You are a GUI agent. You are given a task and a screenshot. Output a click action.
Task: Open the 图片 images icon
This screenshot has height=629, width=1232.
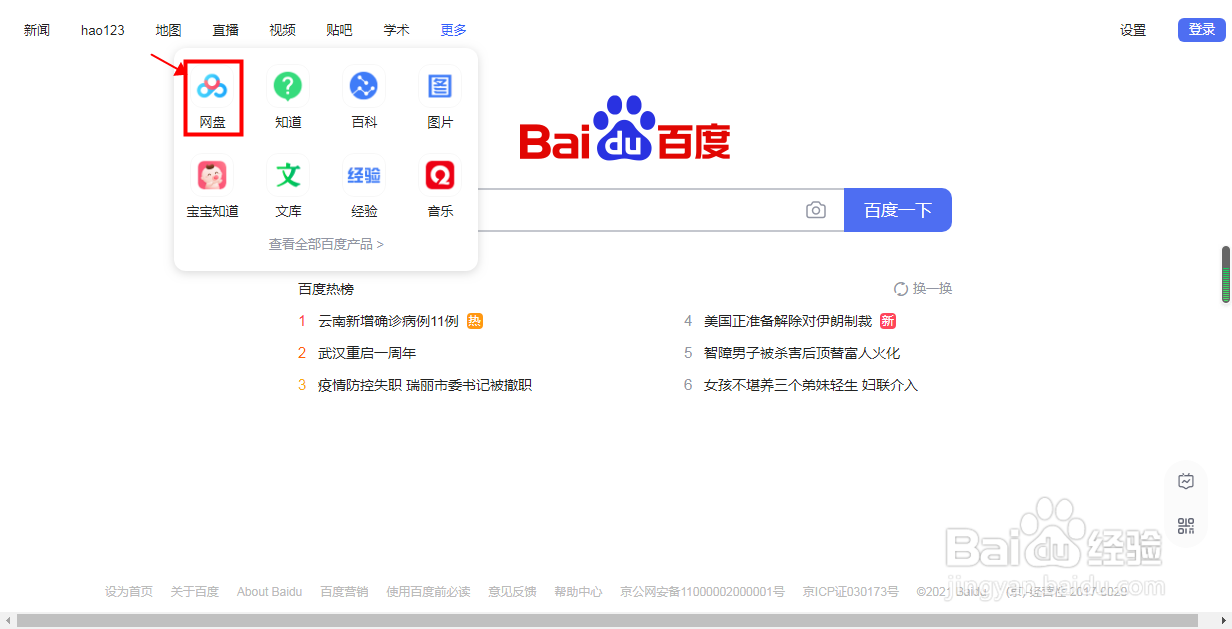point(440,87)
